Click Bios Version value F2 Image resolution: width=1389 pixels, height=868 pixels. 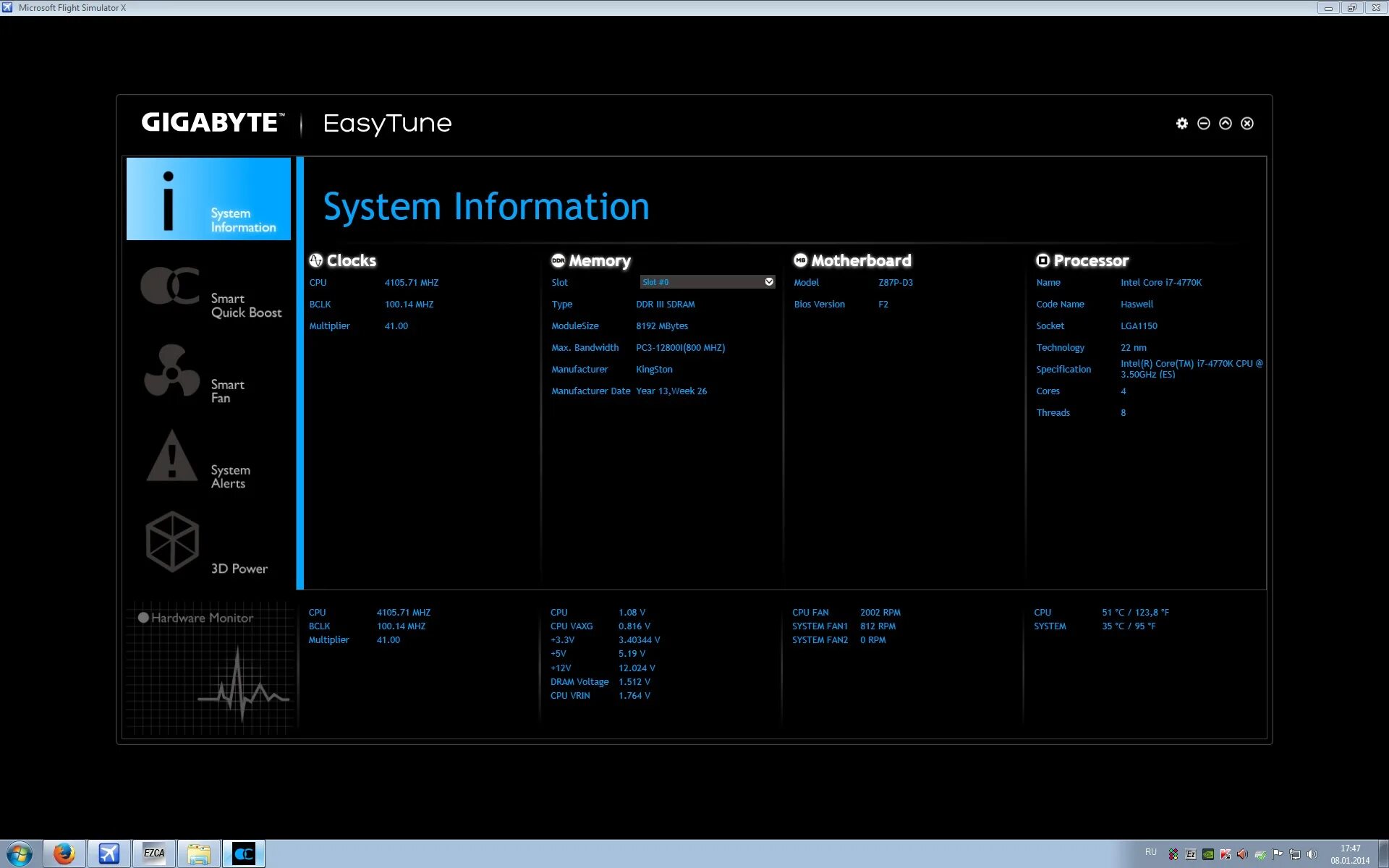(883, 305)
